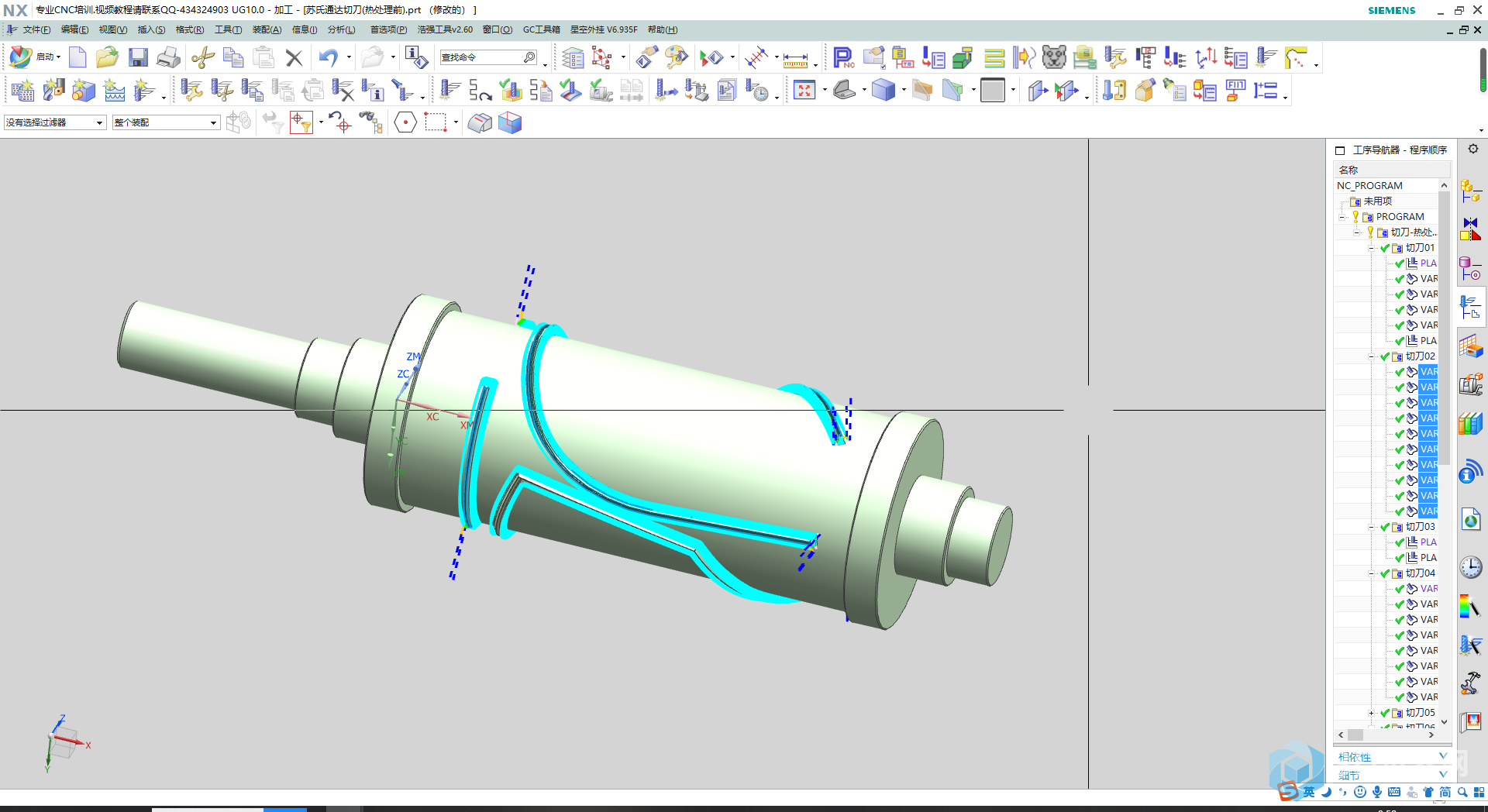This screenshot has height=812, width=1488.
Task: Click navigator settings gear icon
Action: (1473, 149)
